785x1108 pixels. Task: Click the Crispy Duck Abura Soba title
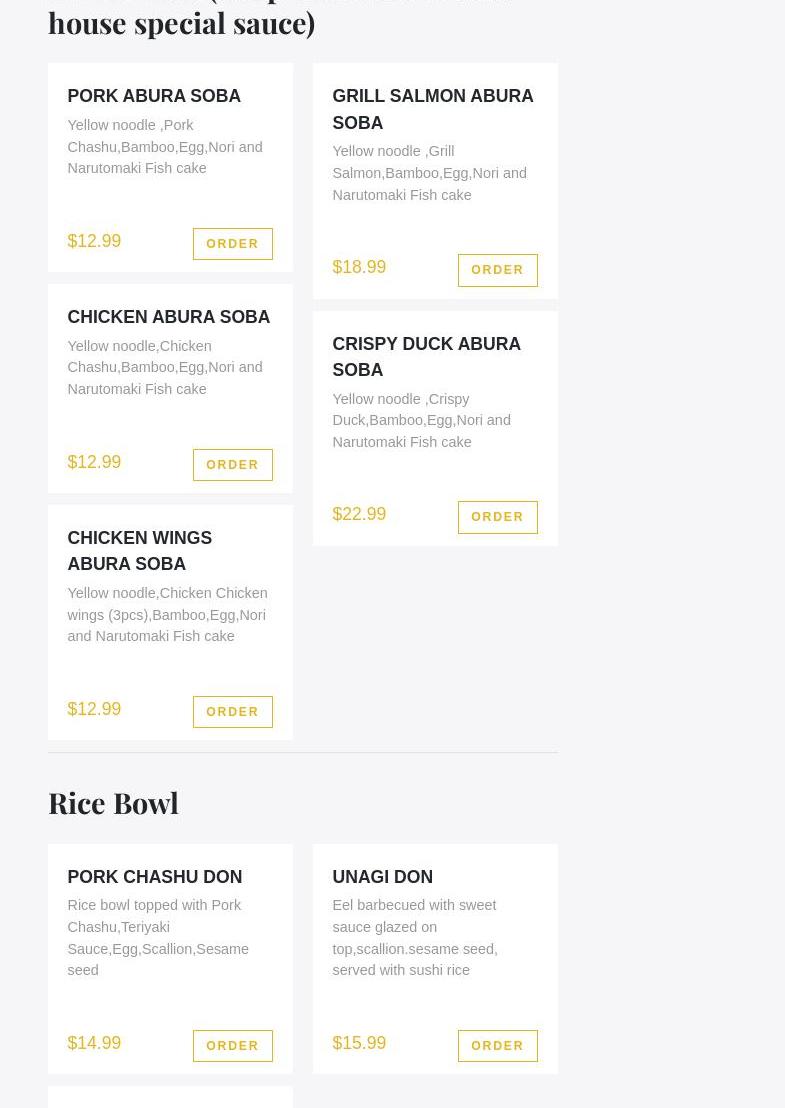[x=426, y=357]
